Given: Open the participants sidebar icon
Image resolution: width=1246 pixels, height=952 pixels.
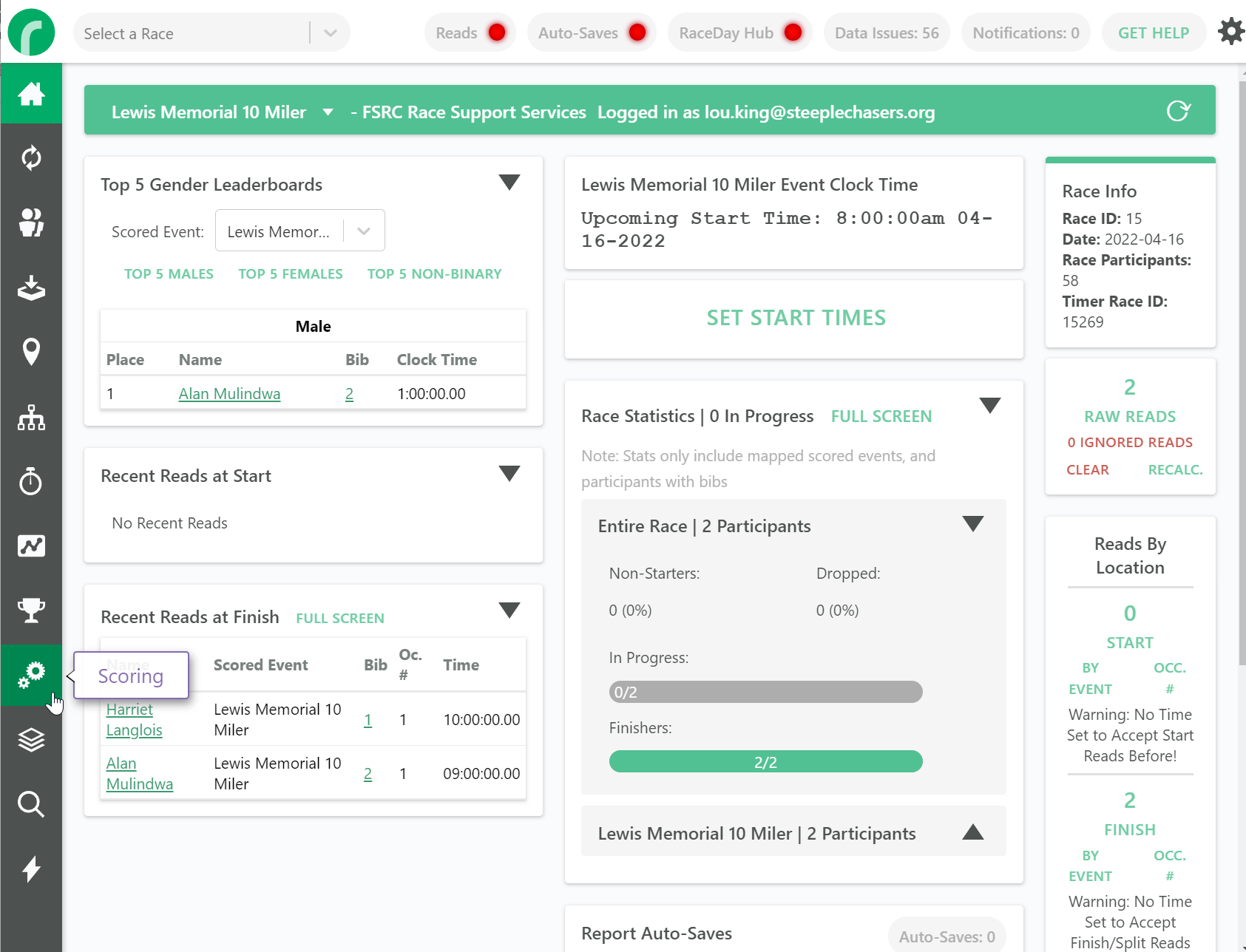Looking at the screenshot, I should (x=31, y=222).
